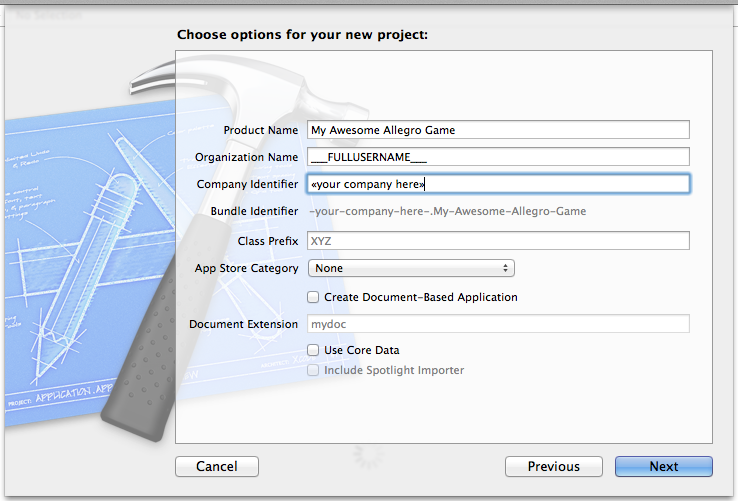Select the Company Identifier input field
Viewport: 738px width, 501px height.
(498, 184)
